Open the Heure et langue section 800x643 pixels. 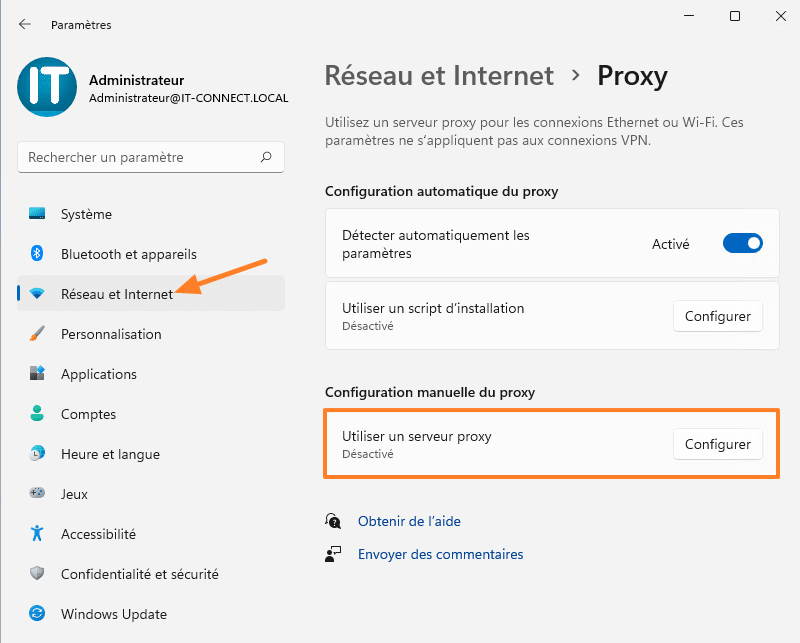coord(110,454)
